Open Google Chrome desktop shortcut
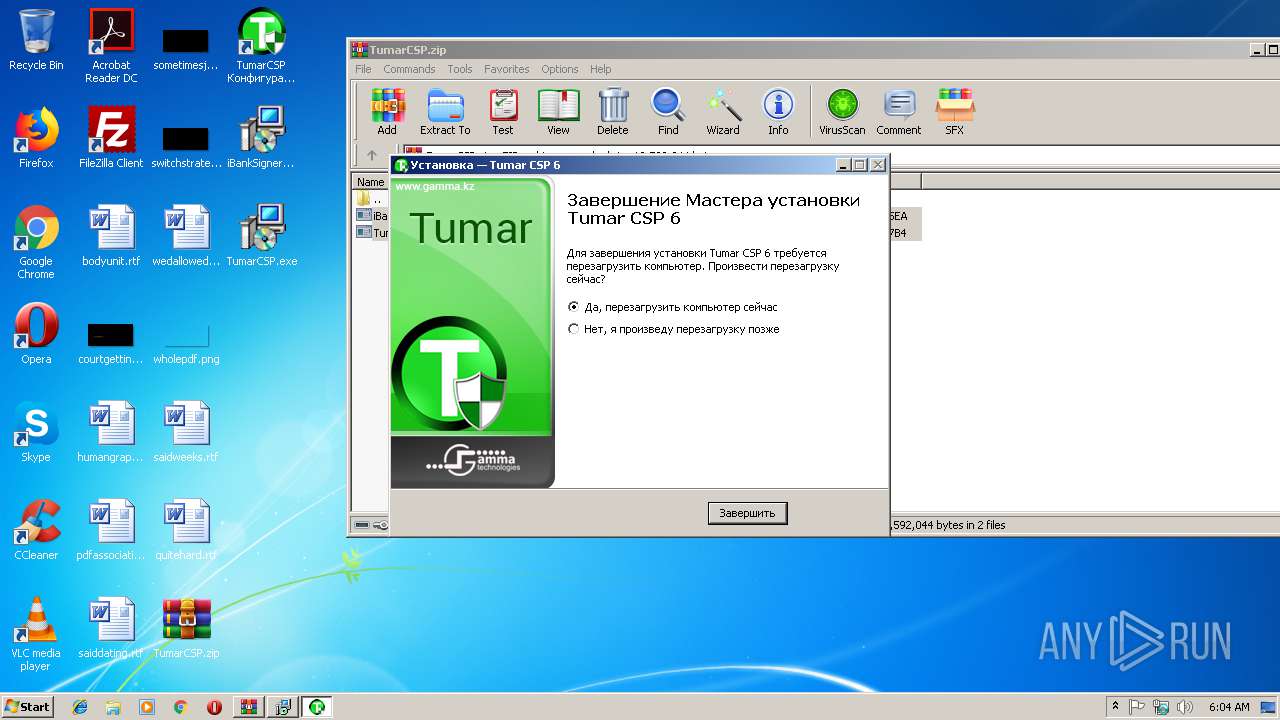The height and width of the screenshot is (720, 1280). 36,242
